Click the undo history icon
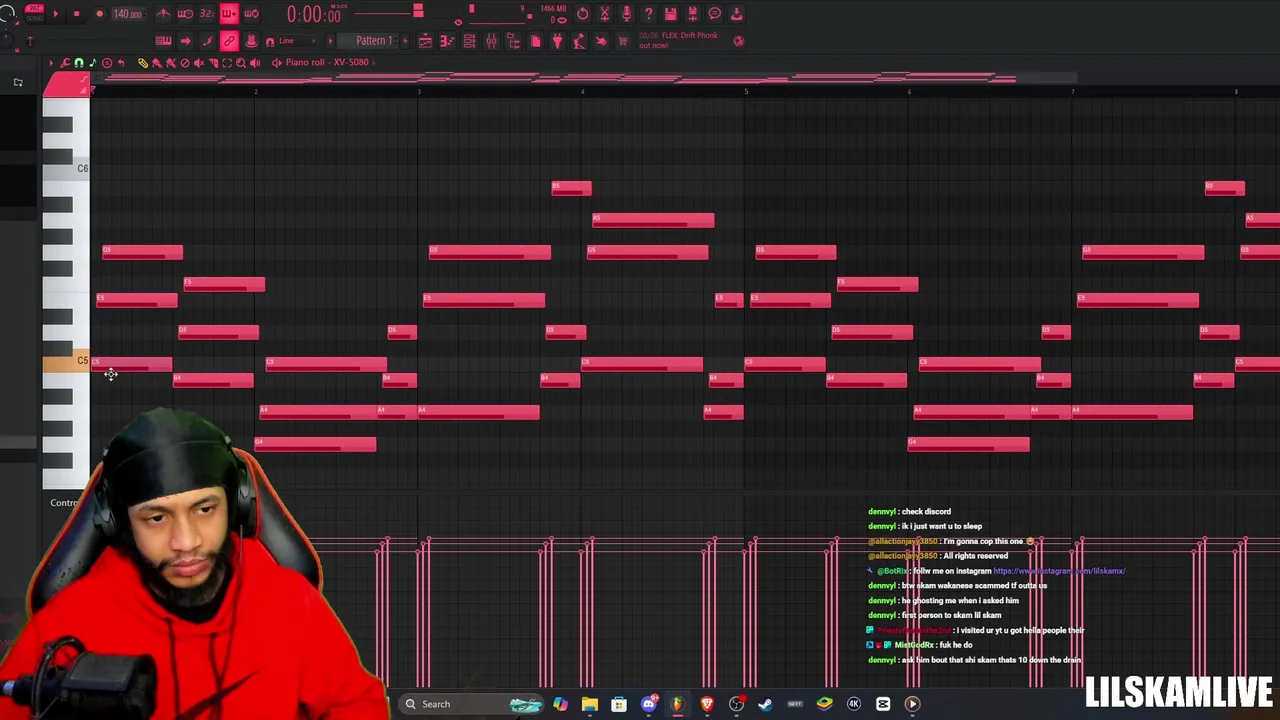 pyautogui.click(x=583, y=13)
